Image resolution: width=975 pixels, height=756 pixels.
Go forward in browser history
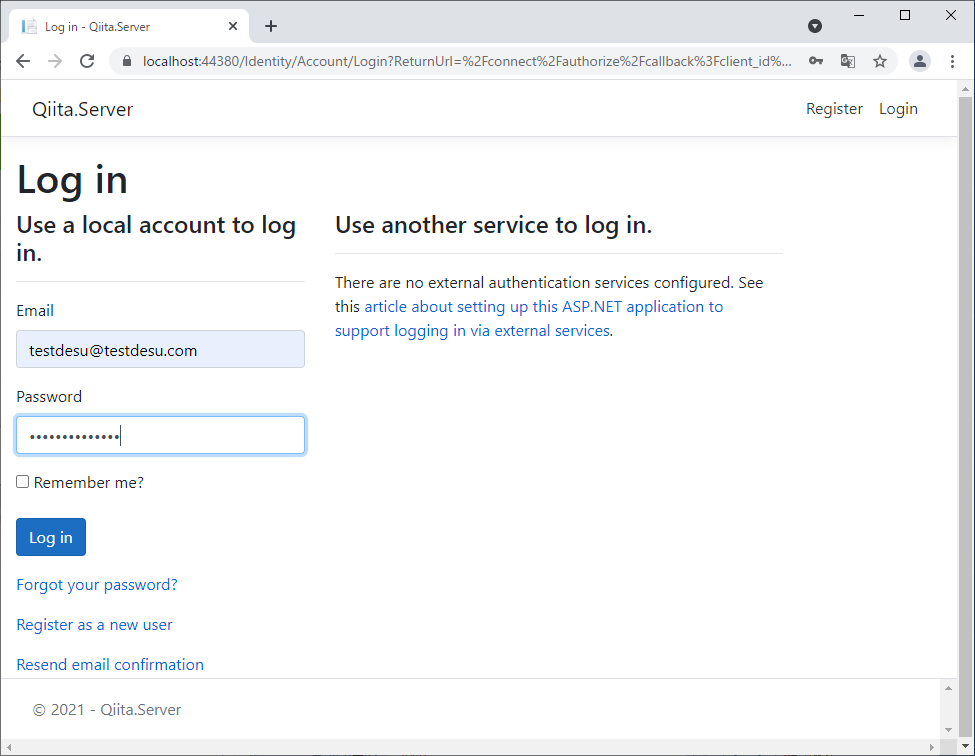(x=55, y=61)
